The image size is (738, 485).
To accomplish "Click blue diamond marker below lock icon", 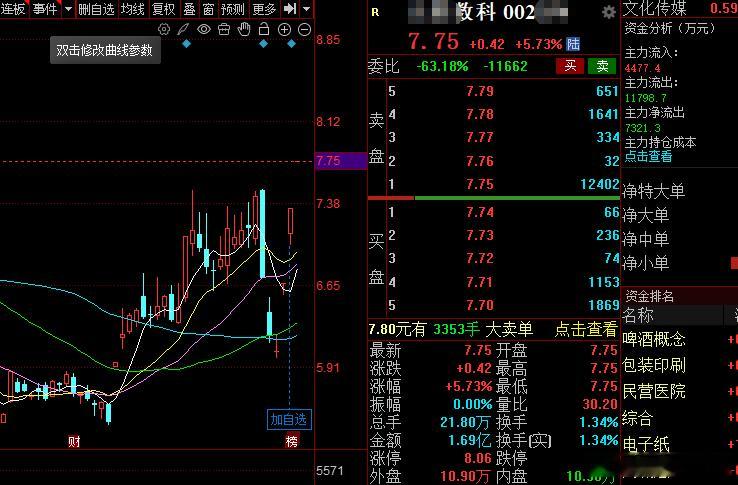I will tap(264, 44).
